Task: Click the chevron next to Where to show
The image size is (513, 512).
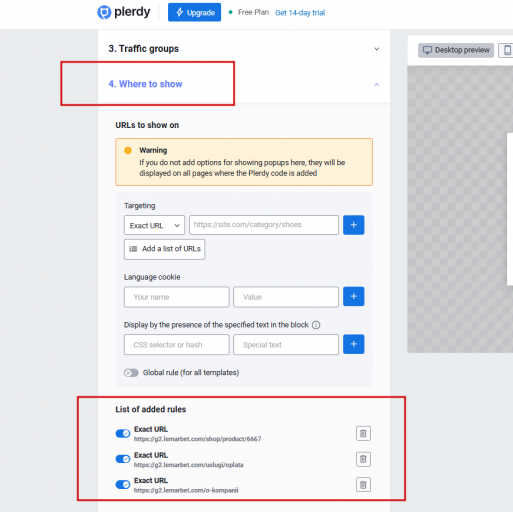Action: pos(377,85)
